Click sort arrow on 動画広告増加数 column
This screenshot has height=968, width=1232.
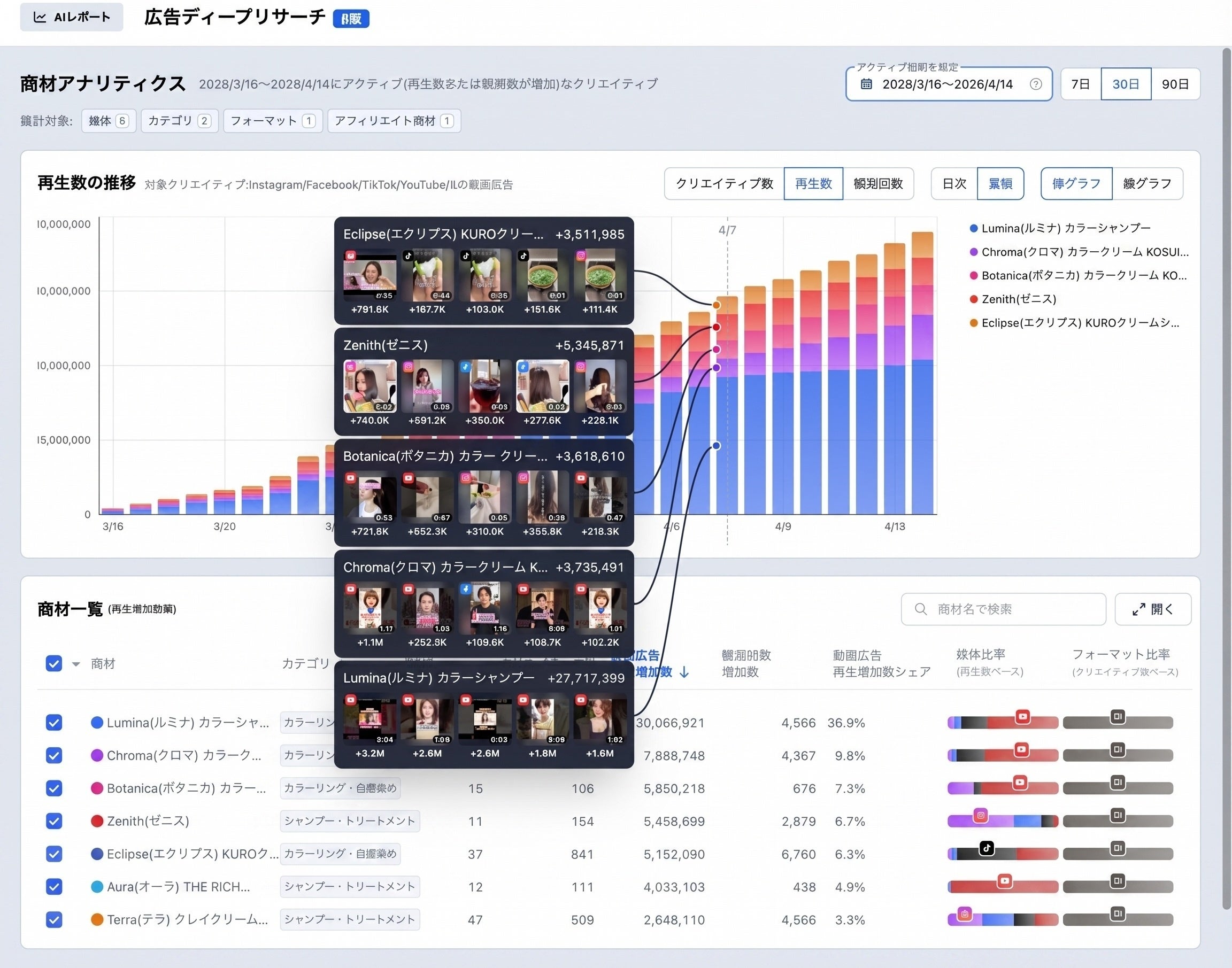point(684,672)
